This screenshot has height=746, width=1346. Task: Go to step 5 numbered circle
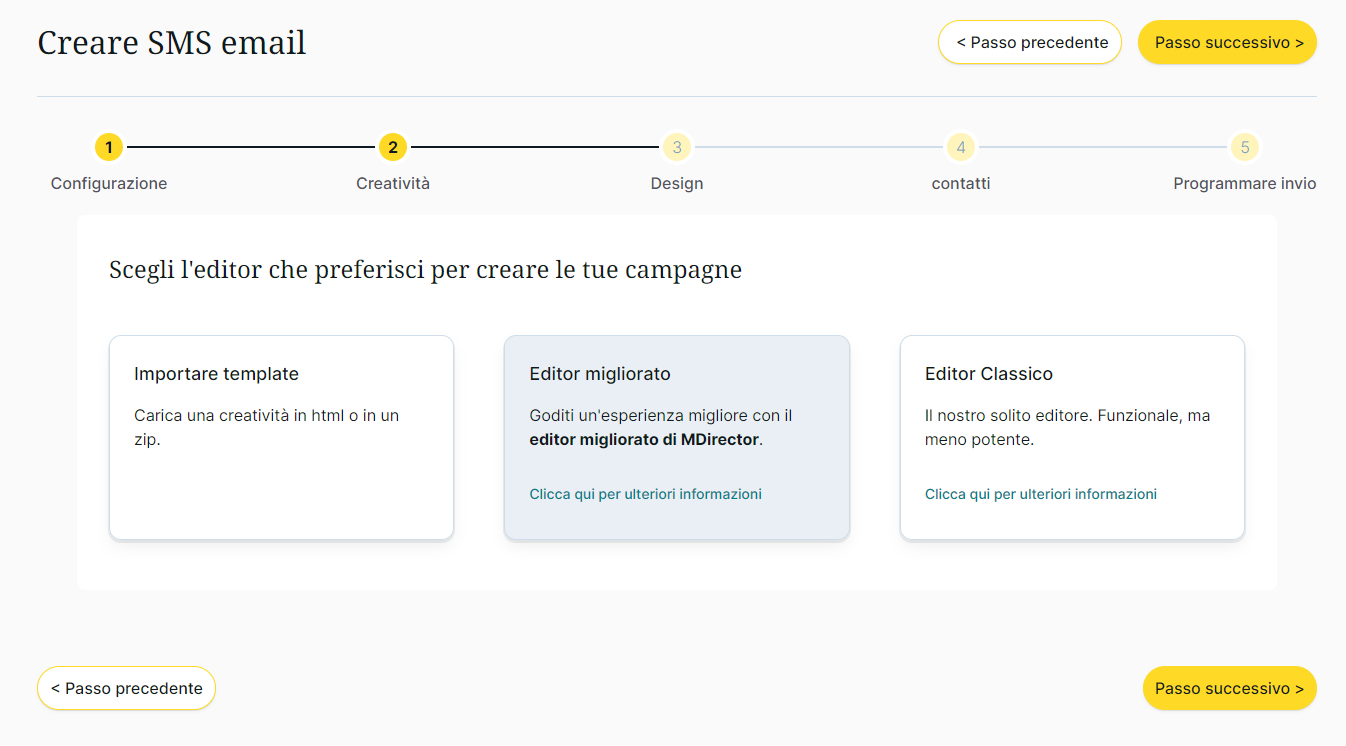point(1245,148)
